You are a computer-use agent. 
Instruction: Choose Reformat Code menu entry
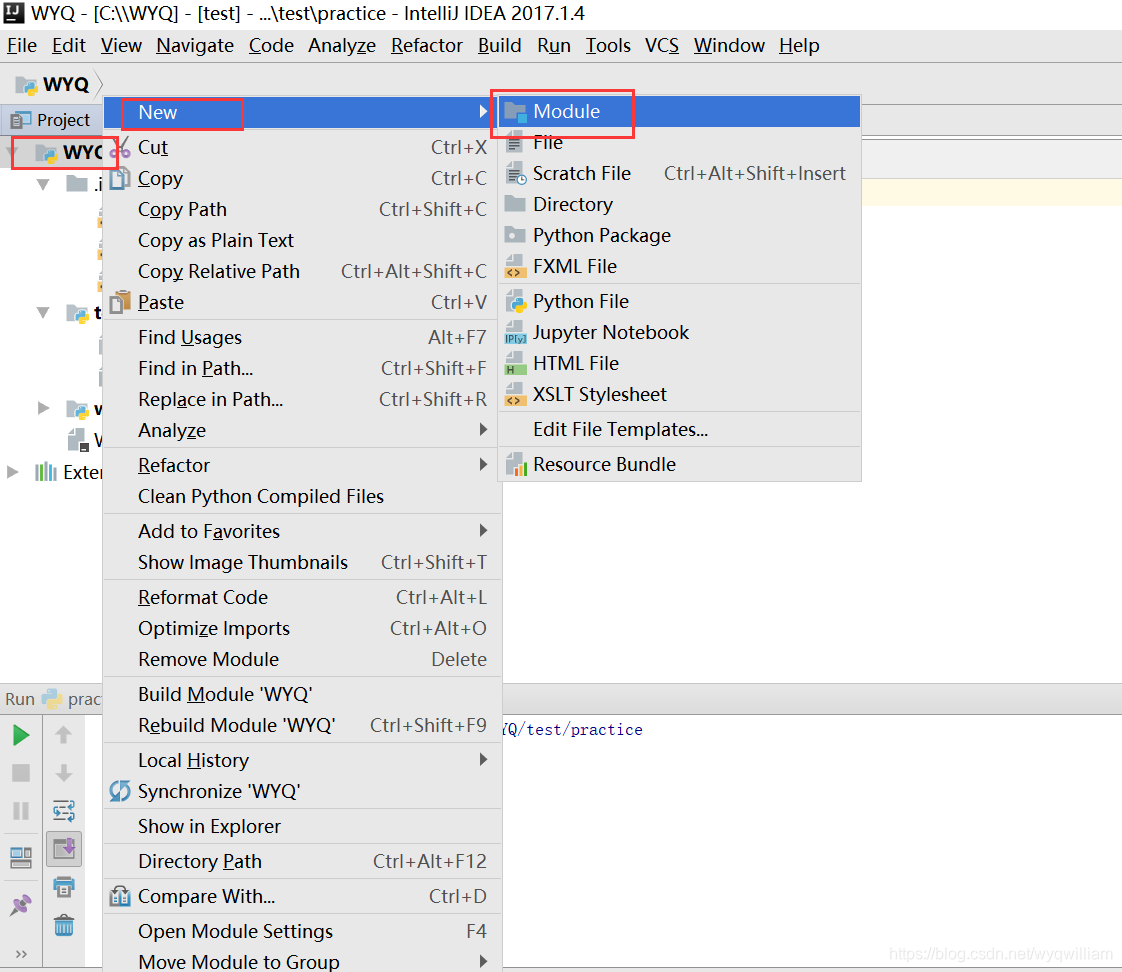click(303, 597)
